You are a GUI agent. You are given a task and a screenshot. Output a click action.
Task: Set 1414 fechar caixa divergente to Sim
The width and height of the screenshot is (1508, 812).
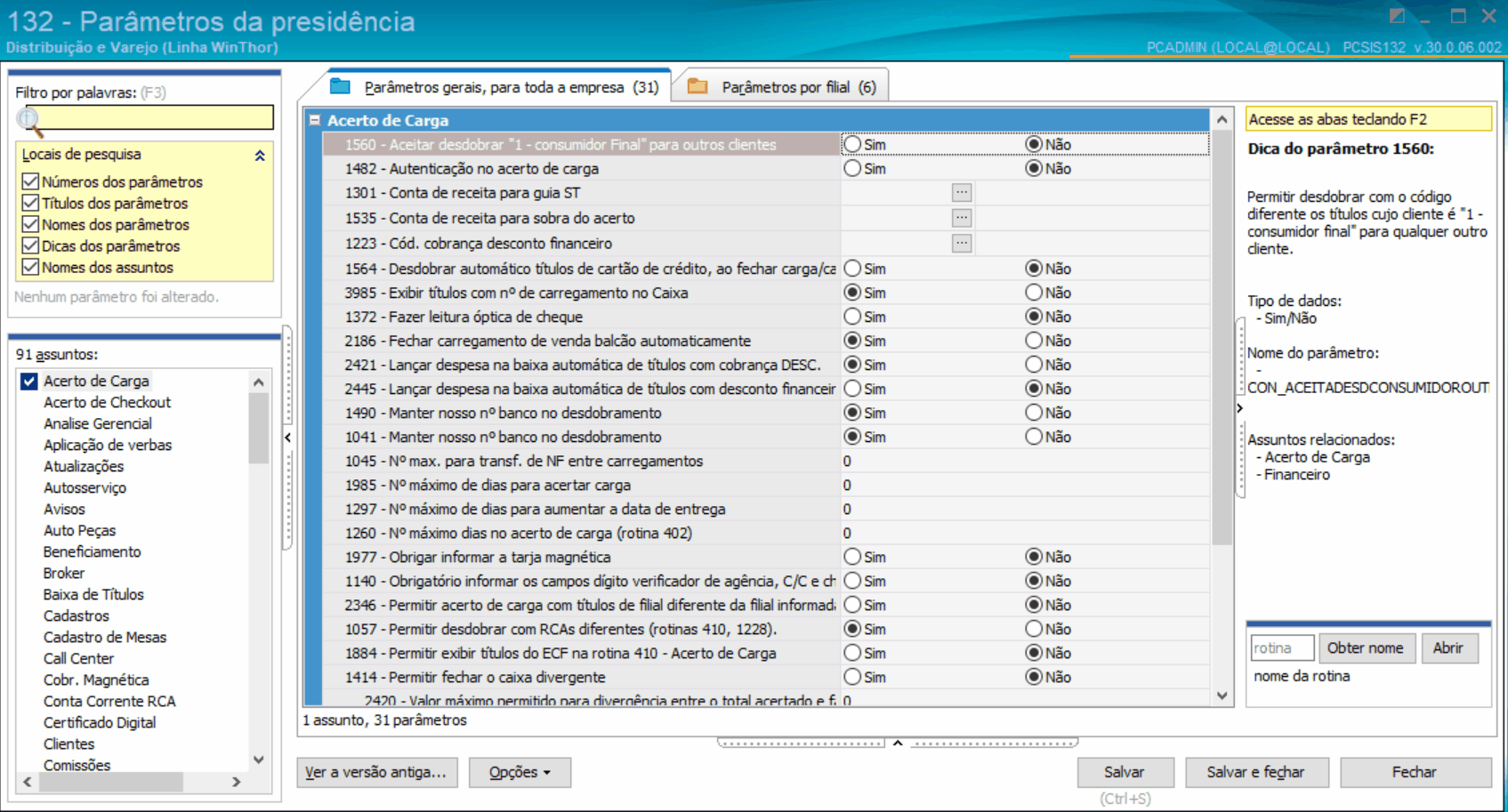(x=852, y=677)
